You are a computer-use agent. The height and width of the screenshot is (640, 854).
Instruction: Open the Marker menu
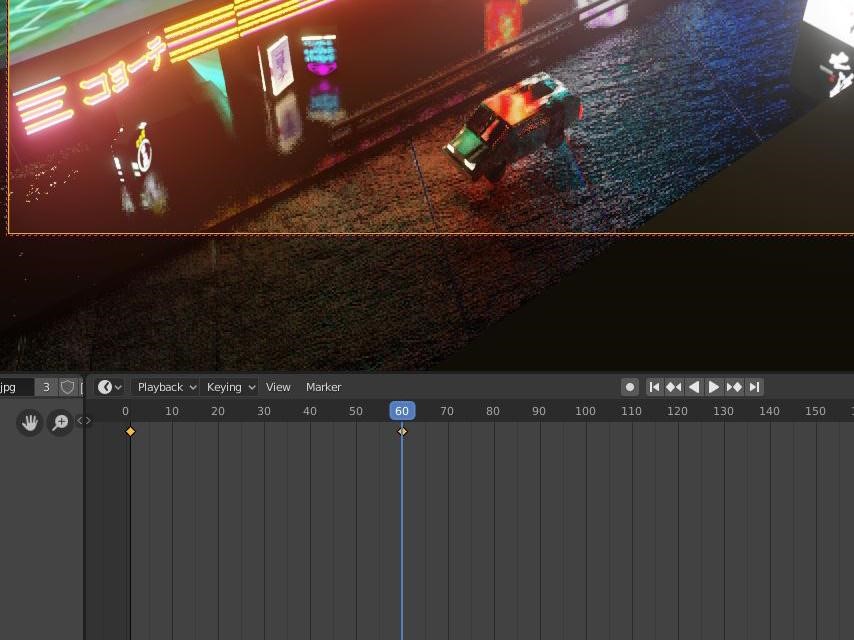323,387
